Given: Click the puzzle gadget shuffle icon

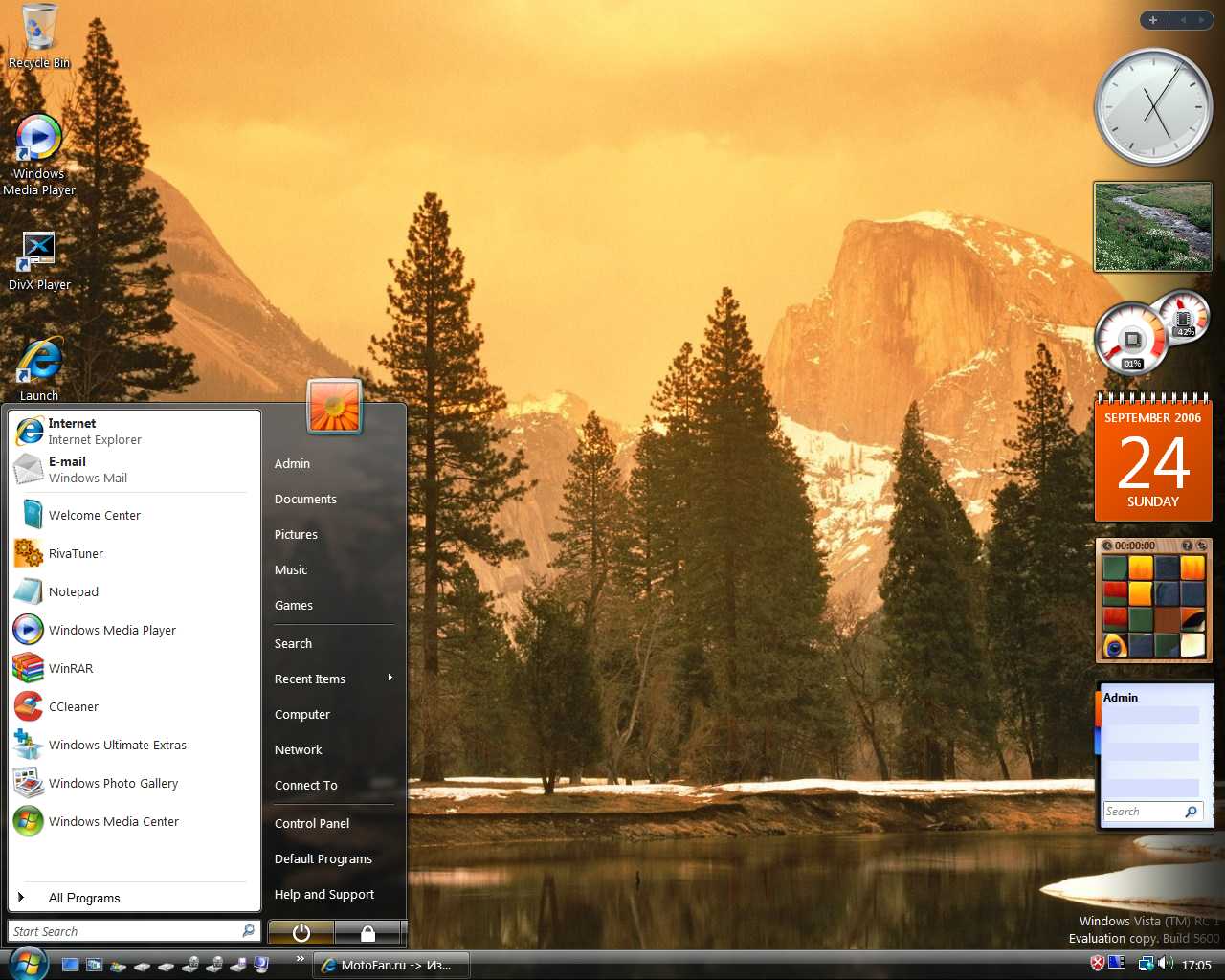Looking at the screenshot, I should pyautogui.click(x=1201, y=546).
